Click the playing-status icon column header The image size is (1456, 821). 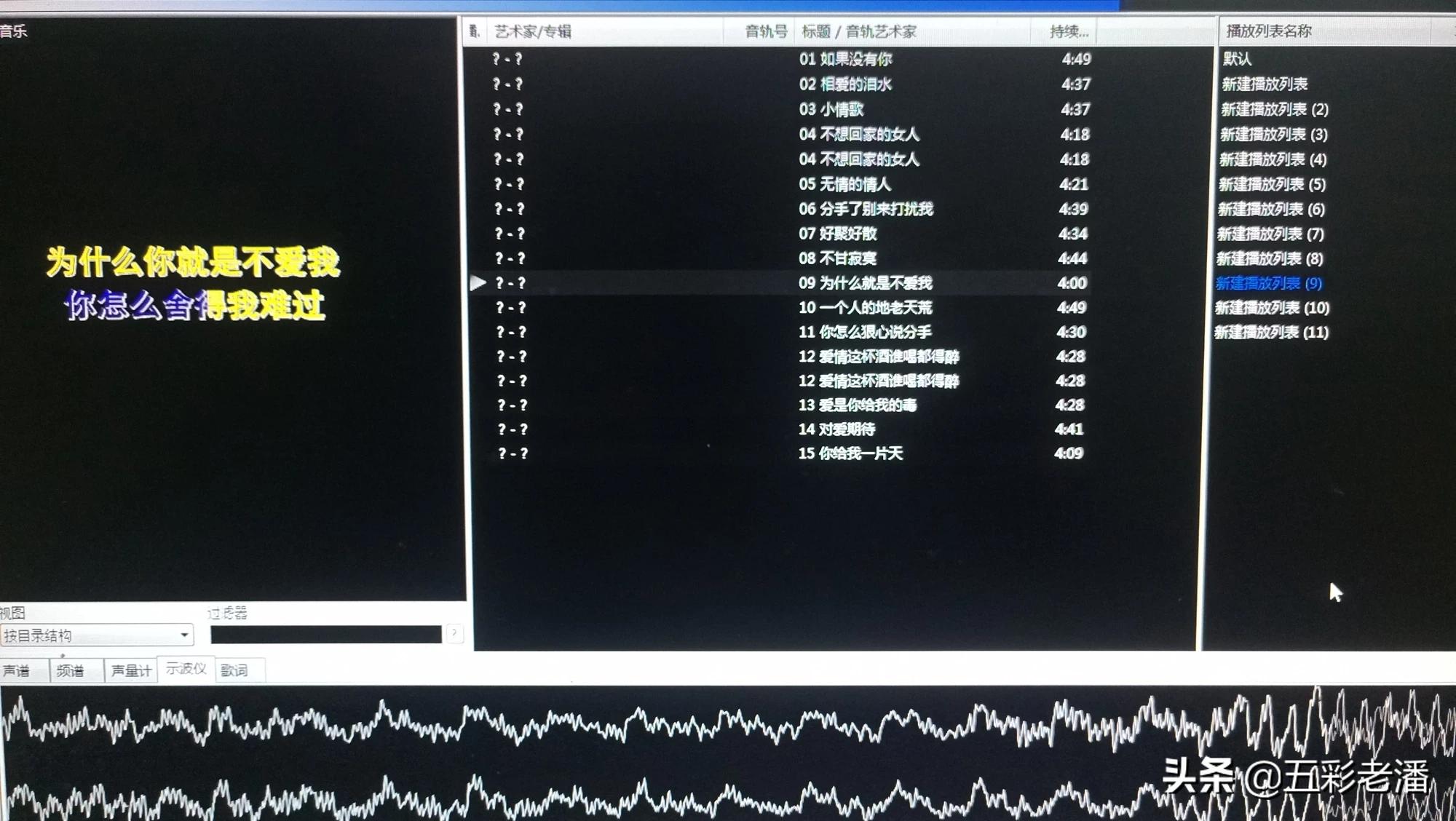point(474,31)
